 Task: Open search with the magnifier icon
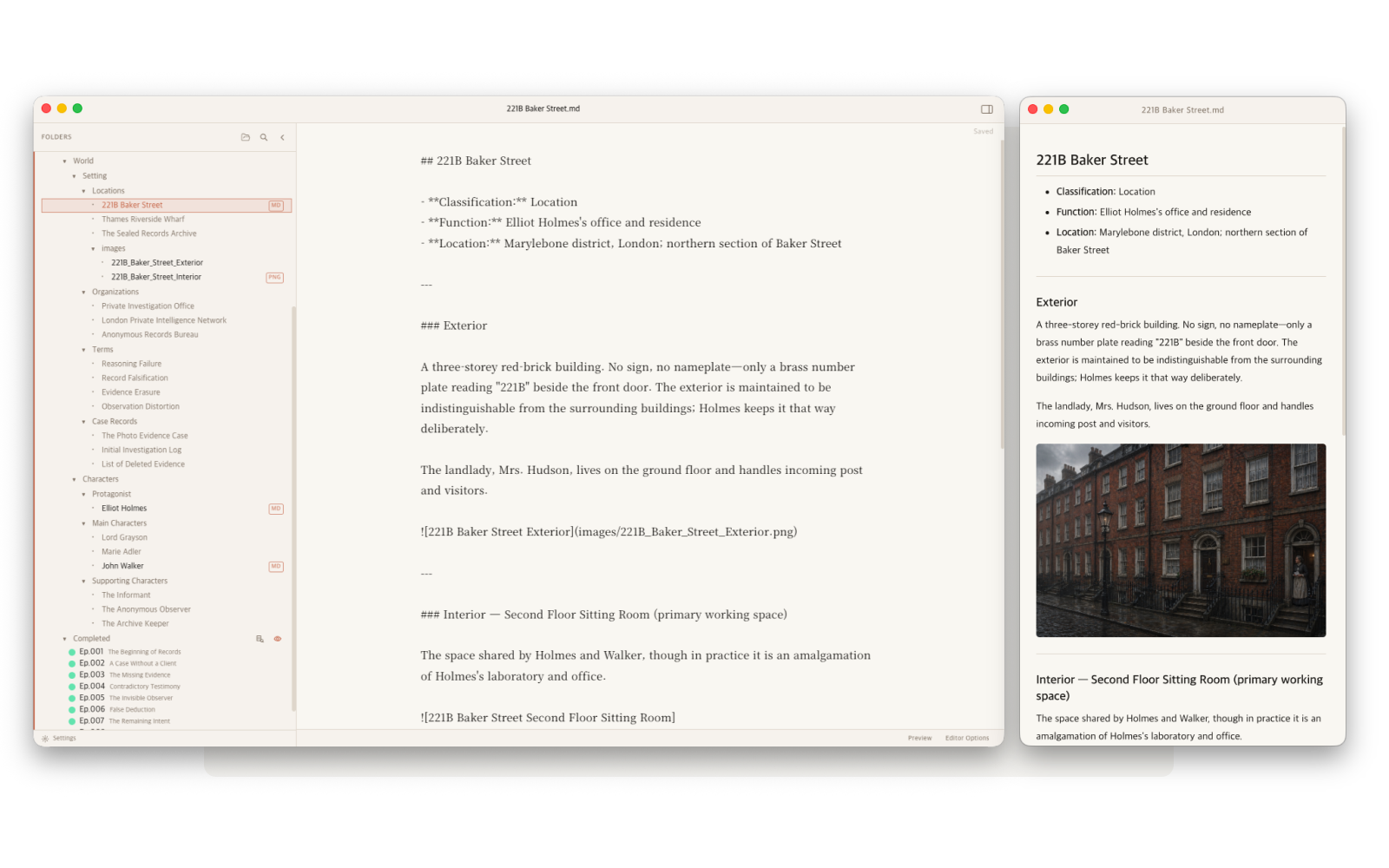264,137
